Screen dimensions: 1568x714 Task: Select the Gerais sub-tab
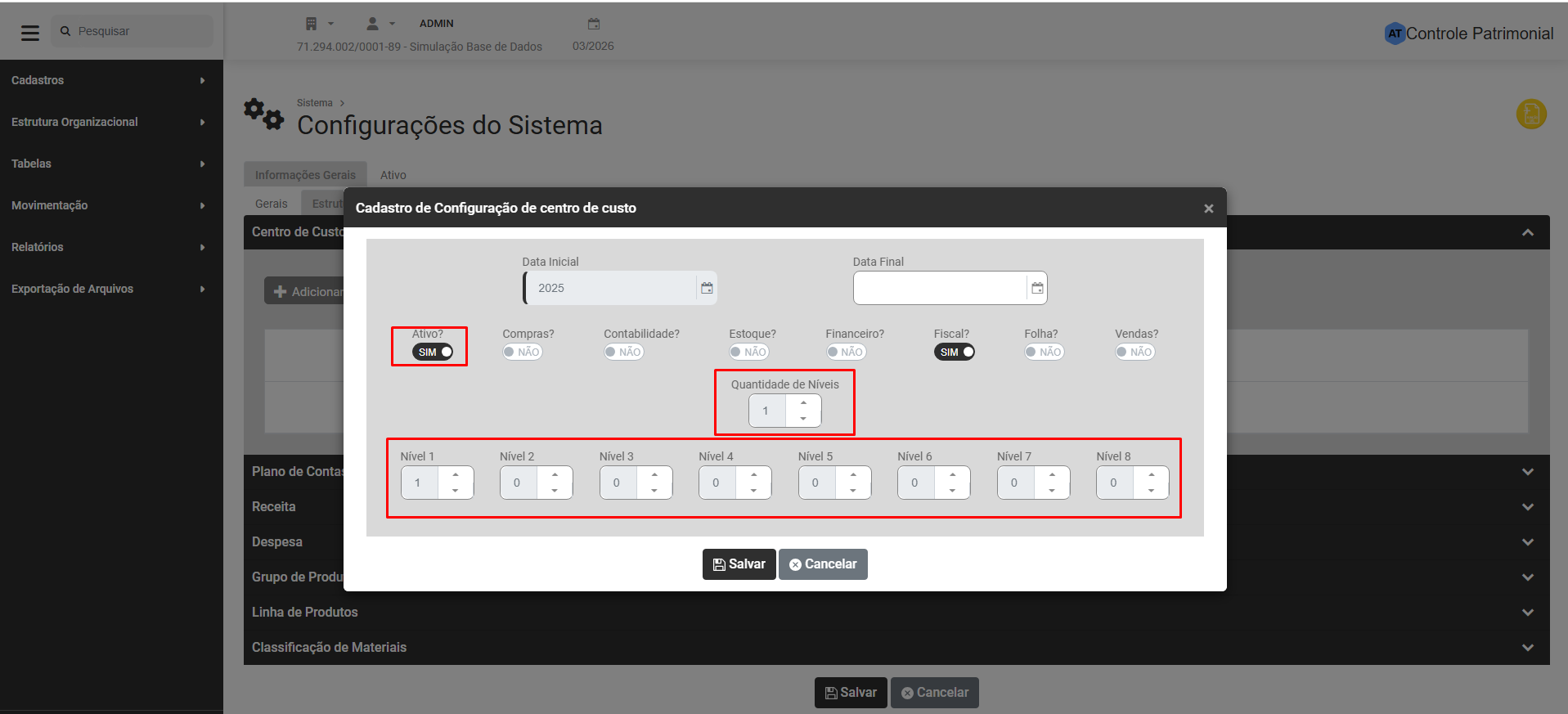(272, 204)
